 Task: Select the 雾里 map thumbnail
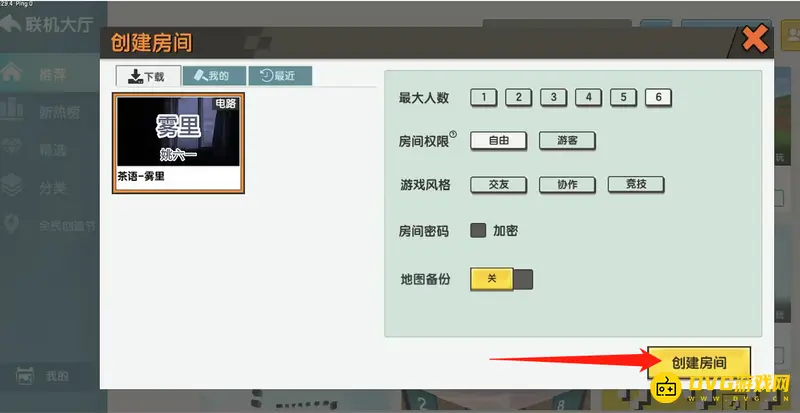pyautogui.click(x=179, y=132)
